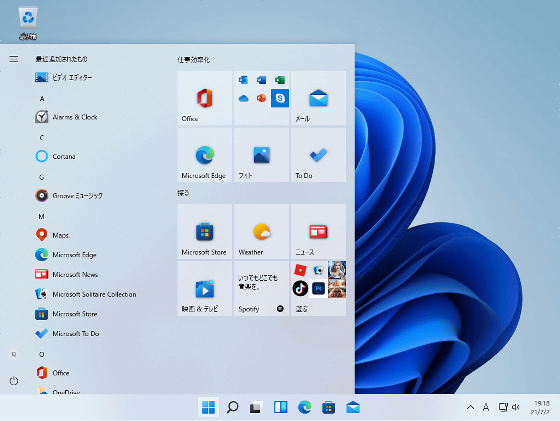
Task: Expand the Start menu hamburger button
Action: [14, 59]
